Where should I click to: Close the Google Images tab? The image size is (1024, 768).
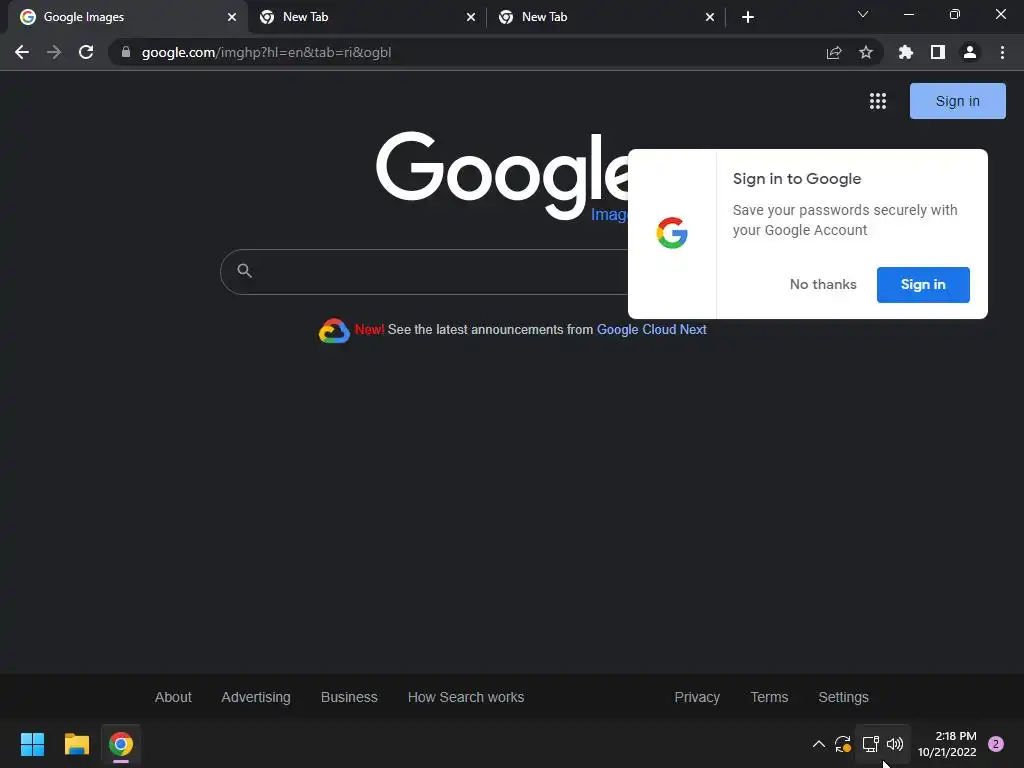(x=232, y=17)
